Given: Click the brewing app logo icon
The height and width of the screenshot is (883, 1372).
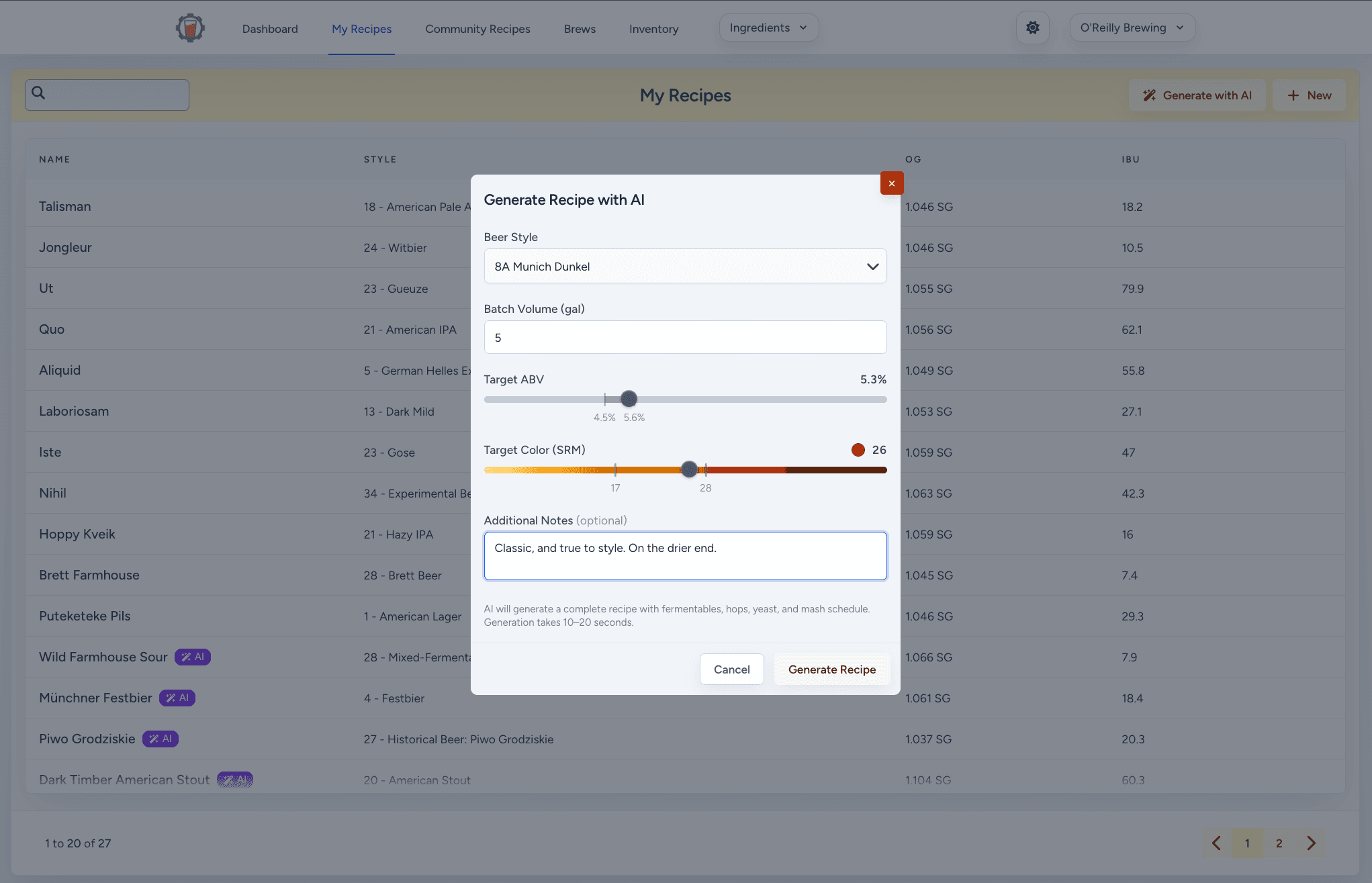Looking at the screenshot, I should [x=190, y=28].
